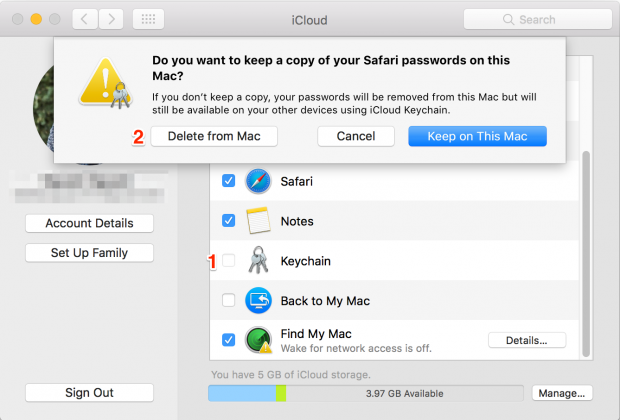Screen dimensions: 620x420
Task: Click the Keychain keys icon
Action: coord(259,261)
